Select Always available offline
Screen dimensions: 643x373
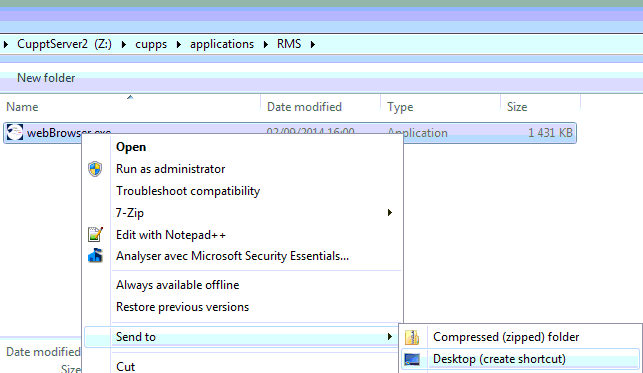tap(178, 285)
